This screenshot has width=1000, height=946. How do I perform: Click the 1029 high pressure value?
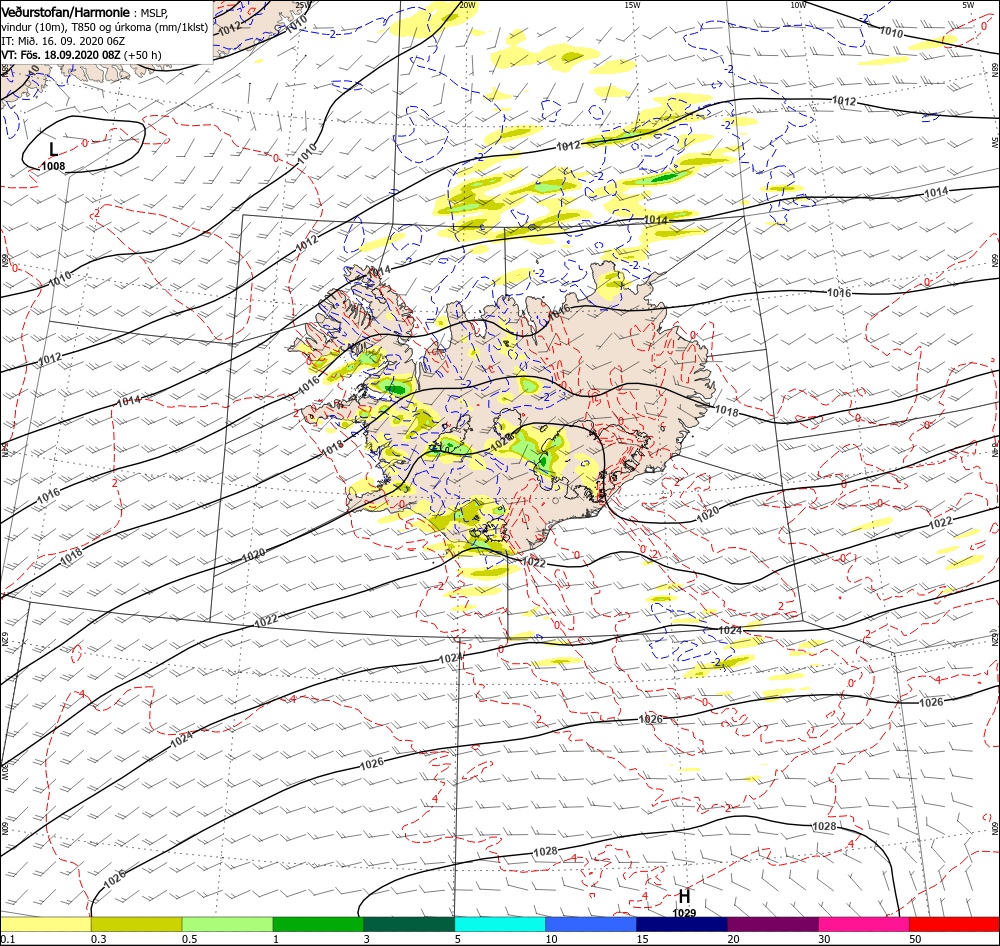click(x=684, y=913)
